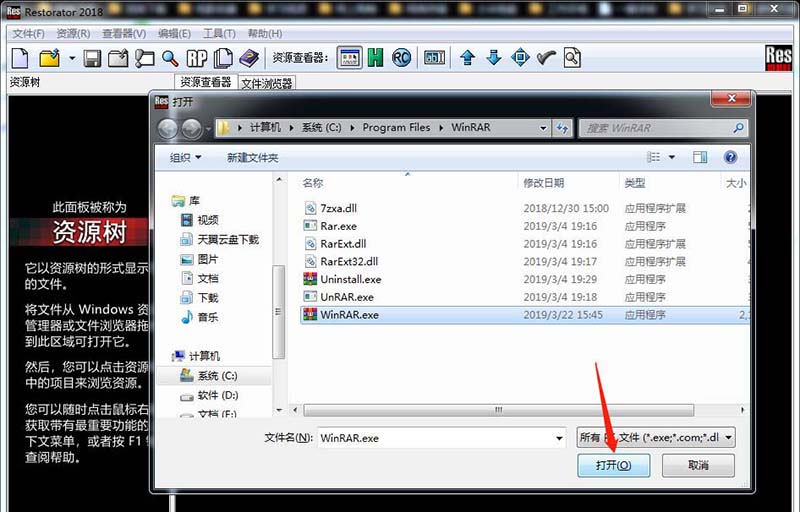Click the magnifier Find icon in toolbar
This screenshot has height=512, width=800.
[x=170, y=58]
